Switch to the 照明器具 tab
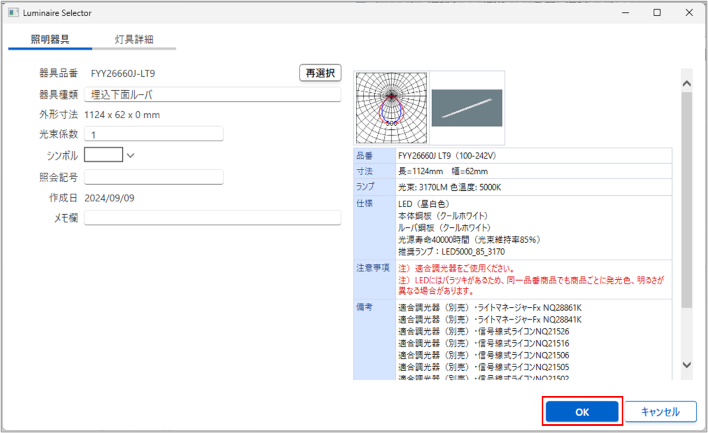 (50, 39)
